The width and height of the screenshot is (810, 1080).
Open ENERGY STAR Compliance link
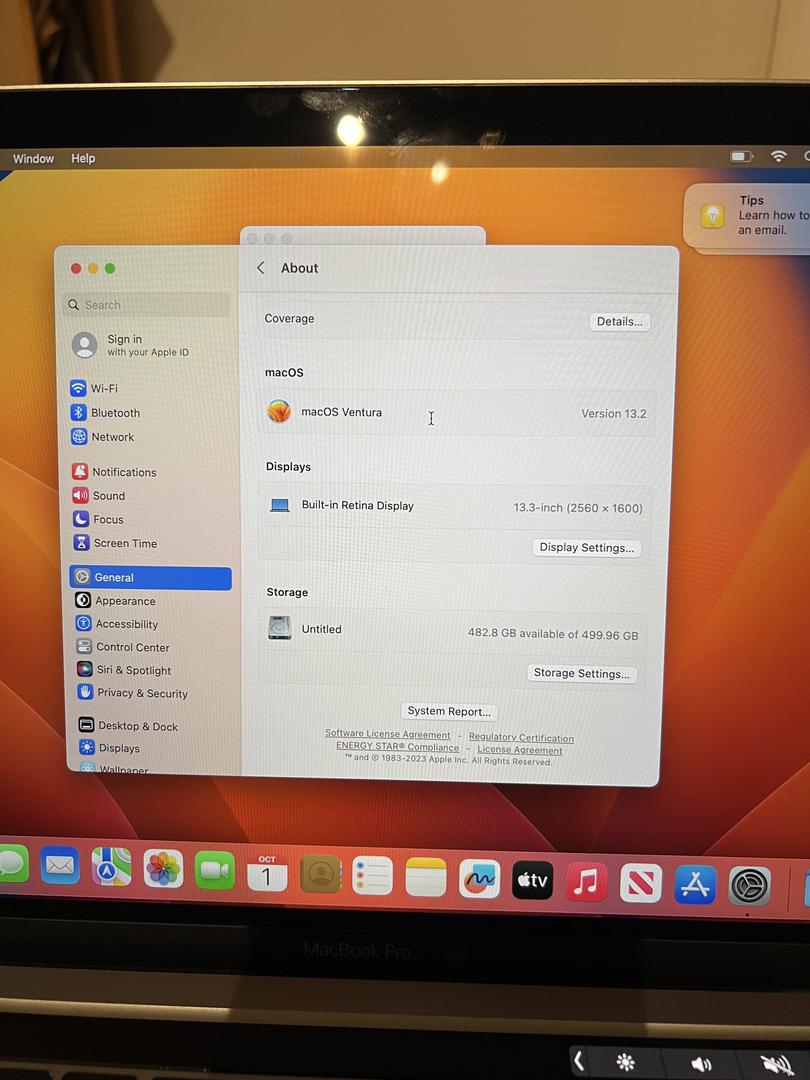(397, 746)
